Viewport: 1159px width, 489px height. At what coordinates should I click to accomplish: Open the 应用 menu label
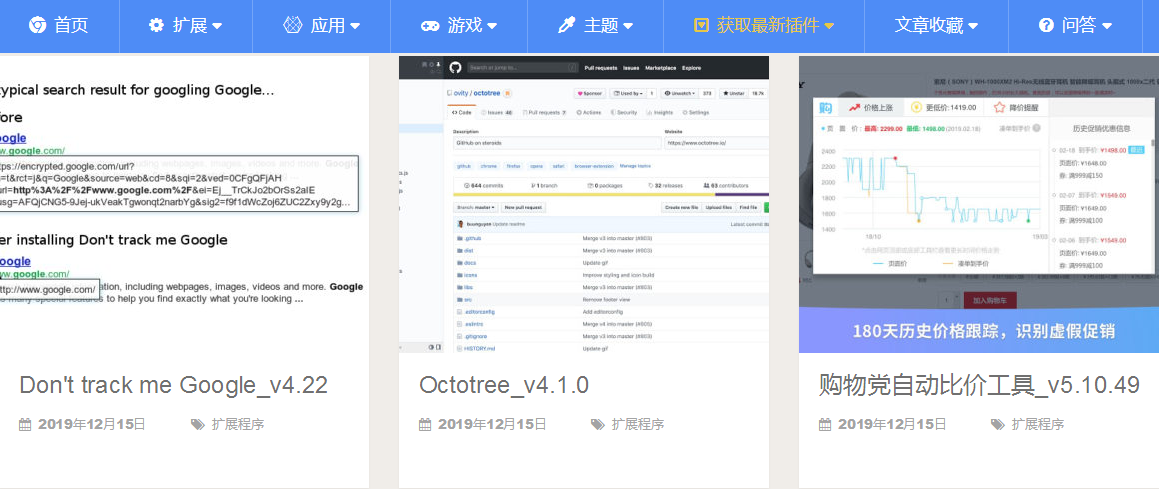pyautogui.click(x=327, y=25)
